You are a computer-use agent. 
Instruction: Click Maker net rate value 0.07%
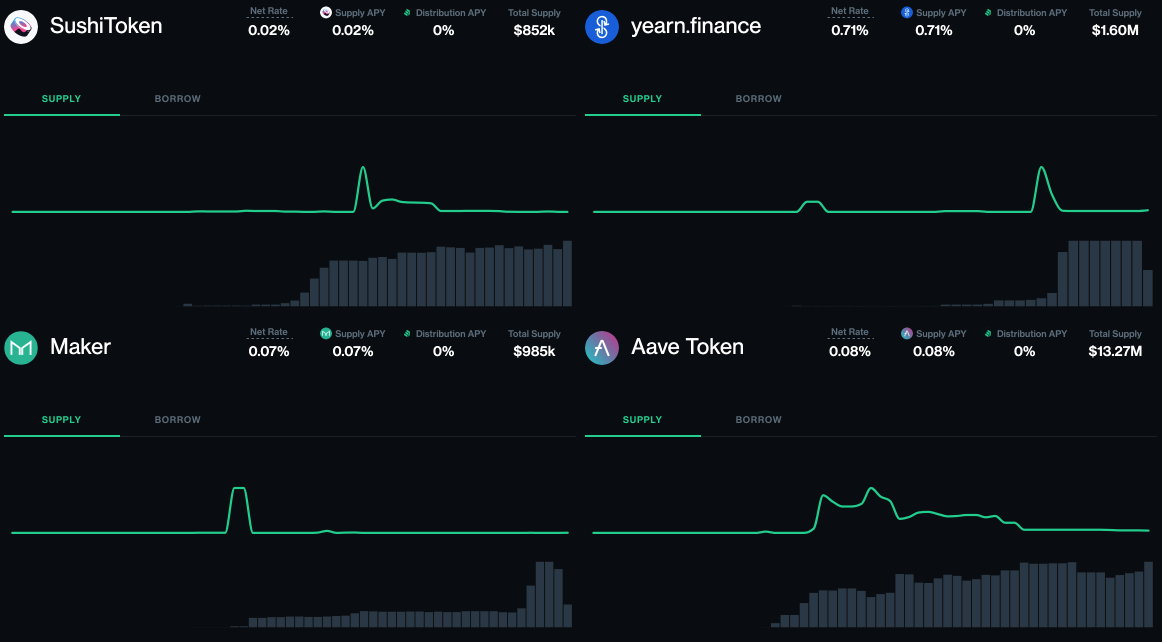[269, 351]
